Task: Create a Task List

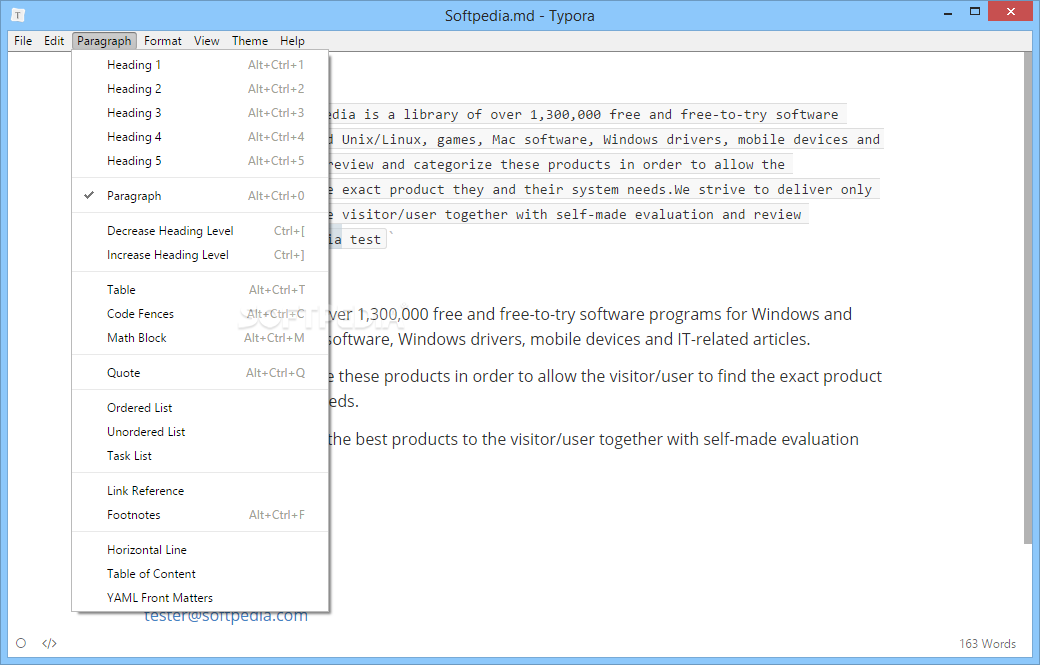Action: click(200, 455)
